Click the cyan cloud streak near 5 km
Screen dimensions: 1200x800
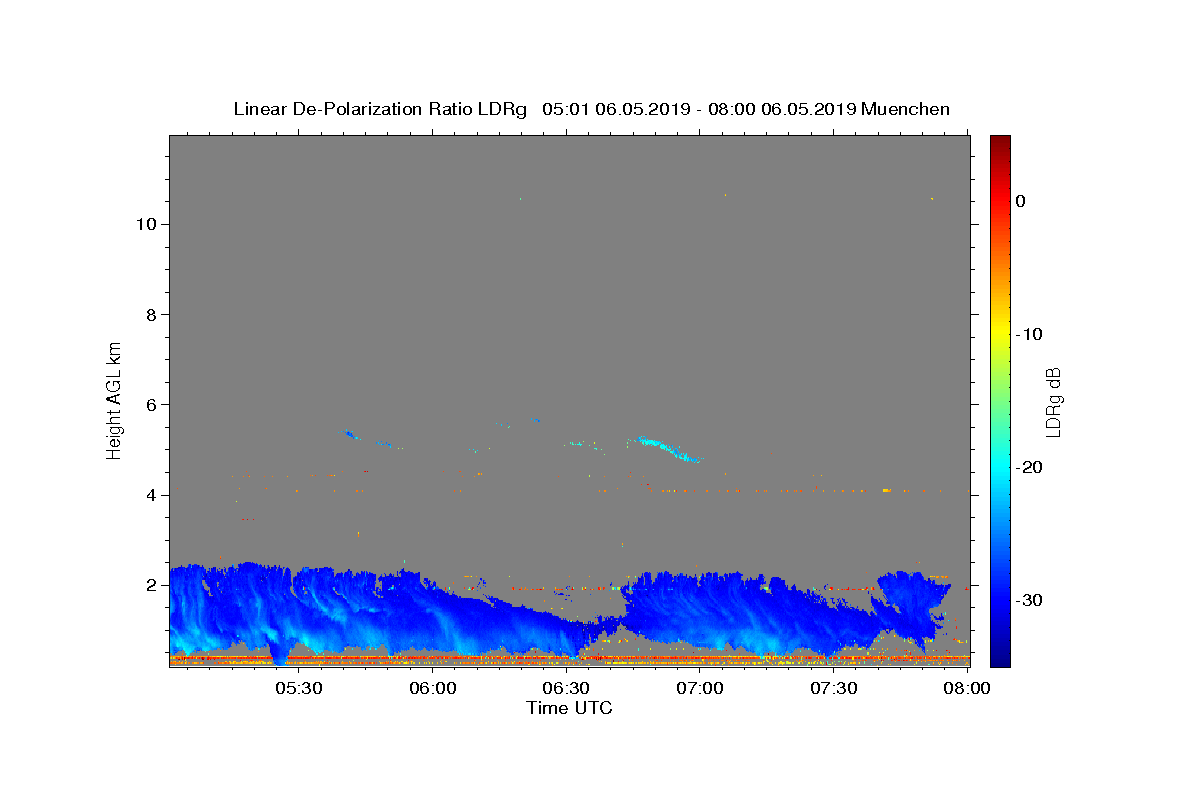(664, 449)
